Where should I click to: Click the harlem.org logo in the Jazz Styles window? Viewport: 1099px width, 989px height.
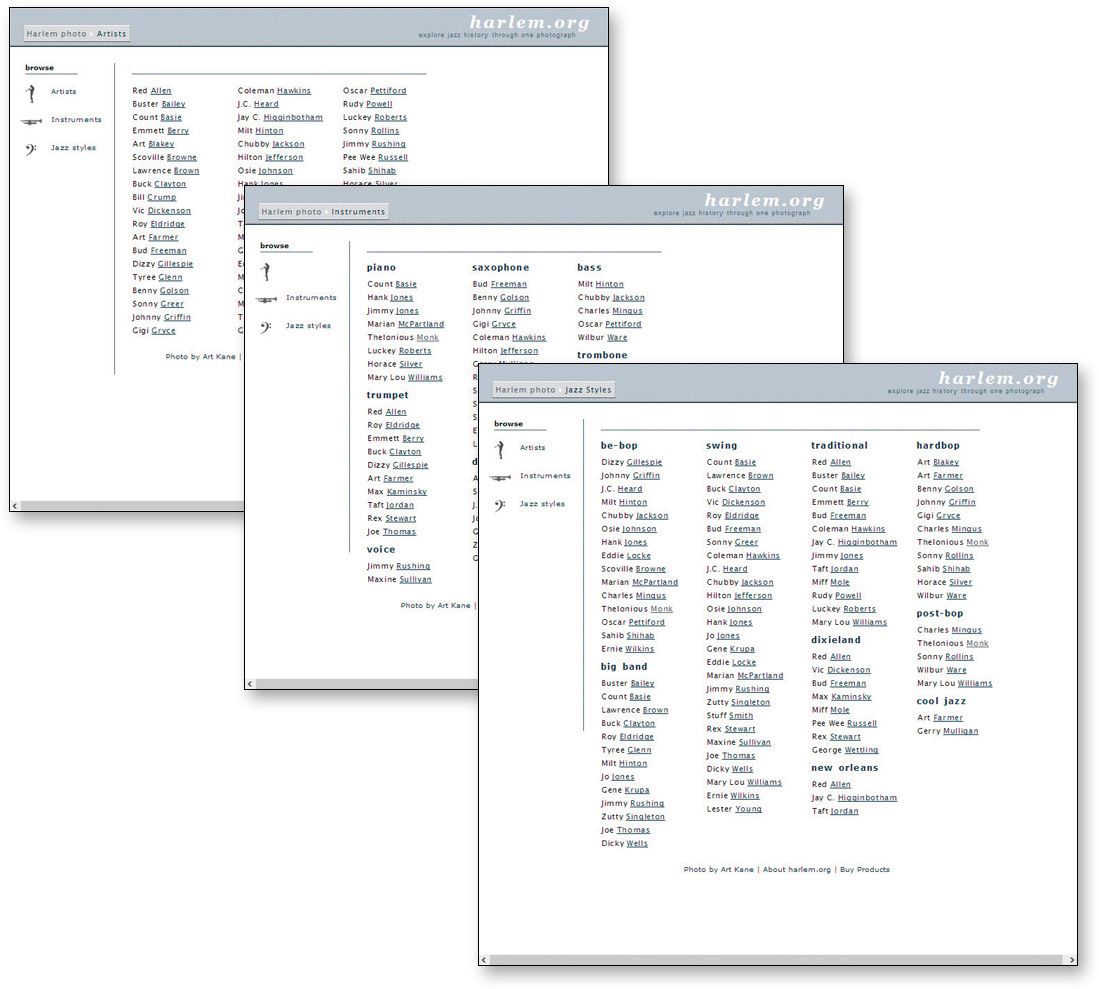coord(997,379)
